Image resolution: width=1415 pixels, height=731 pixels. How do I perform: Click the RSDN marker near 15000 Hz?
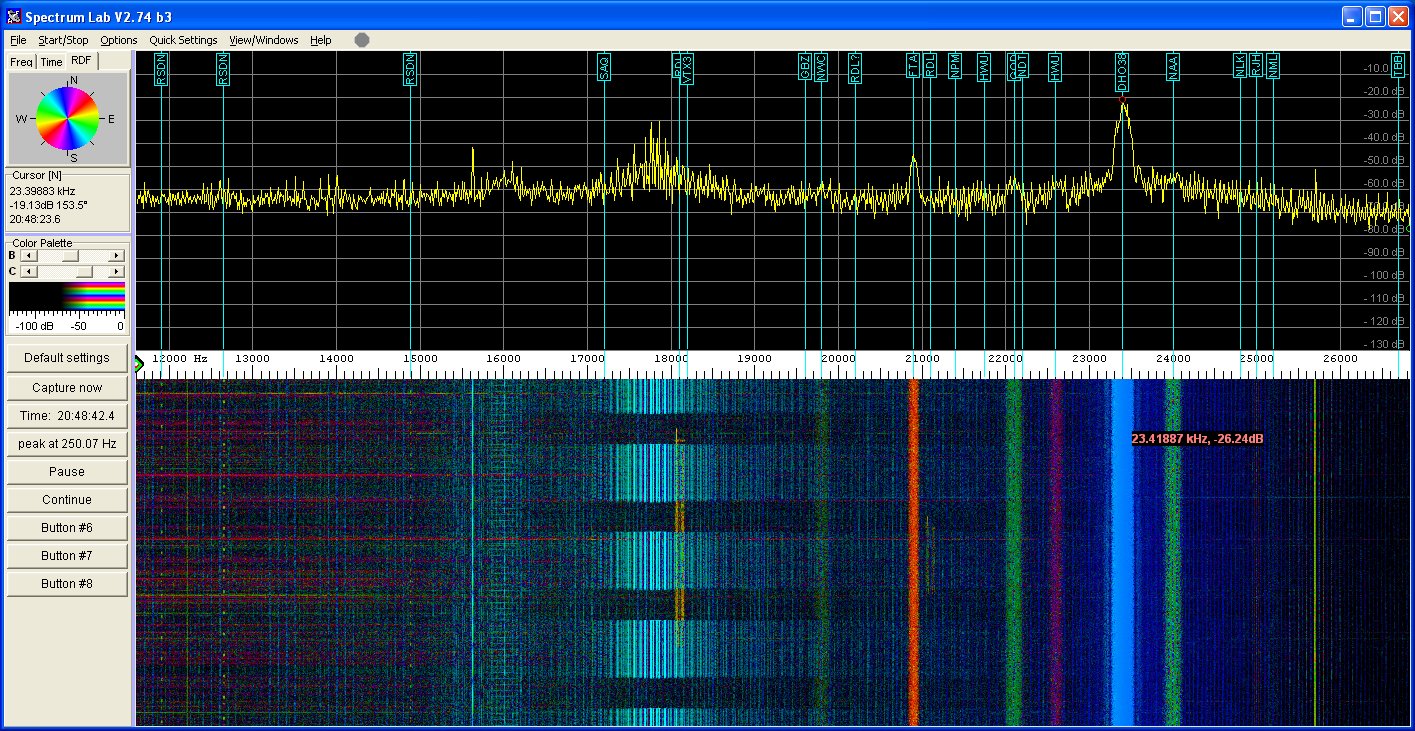(411, 70)
